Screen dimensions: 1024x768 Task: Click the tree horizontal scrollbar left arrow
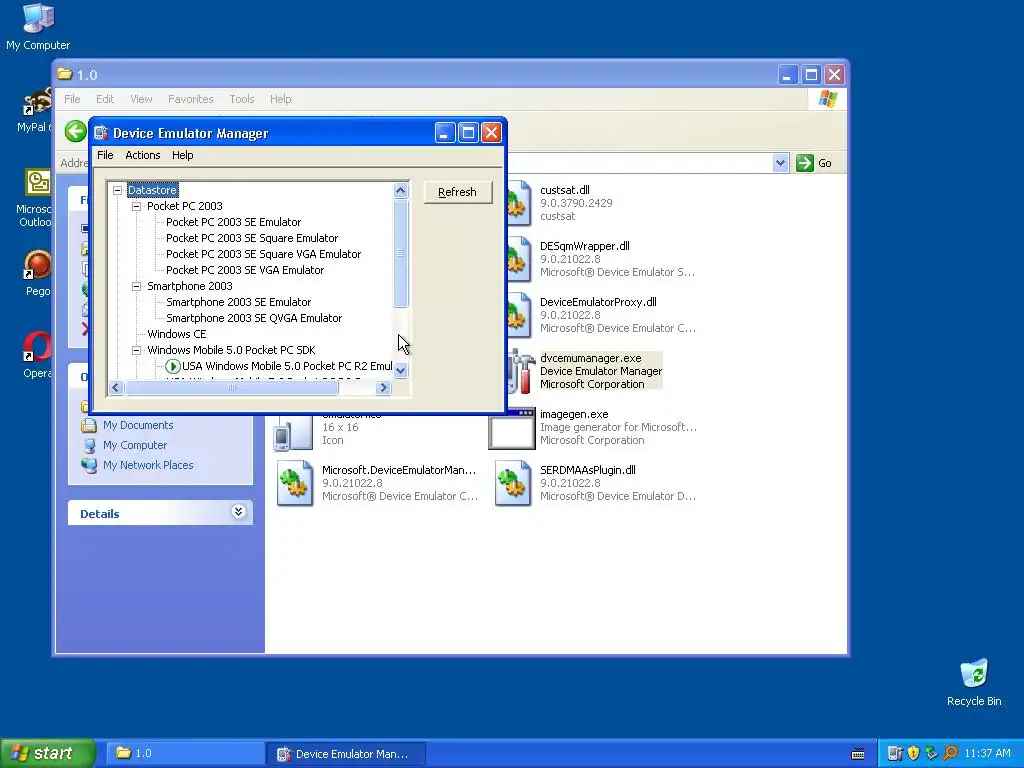coord(116,388)
